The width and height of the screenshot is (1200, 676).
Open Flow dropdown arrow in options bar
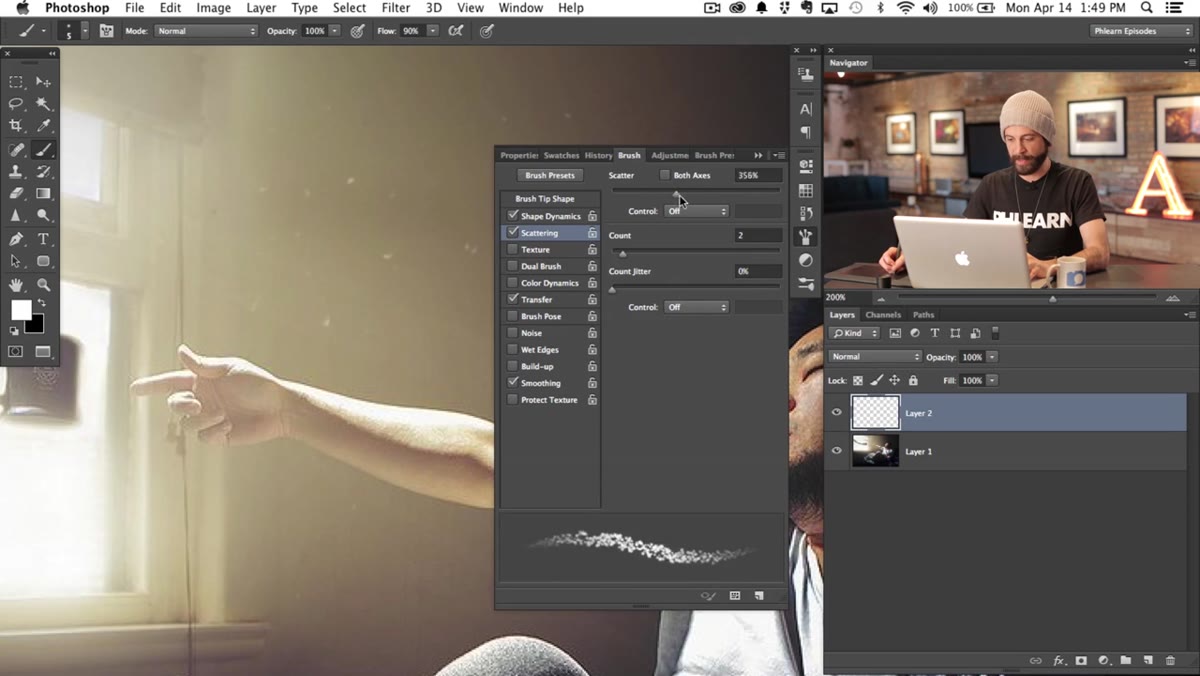pos(432,31)
